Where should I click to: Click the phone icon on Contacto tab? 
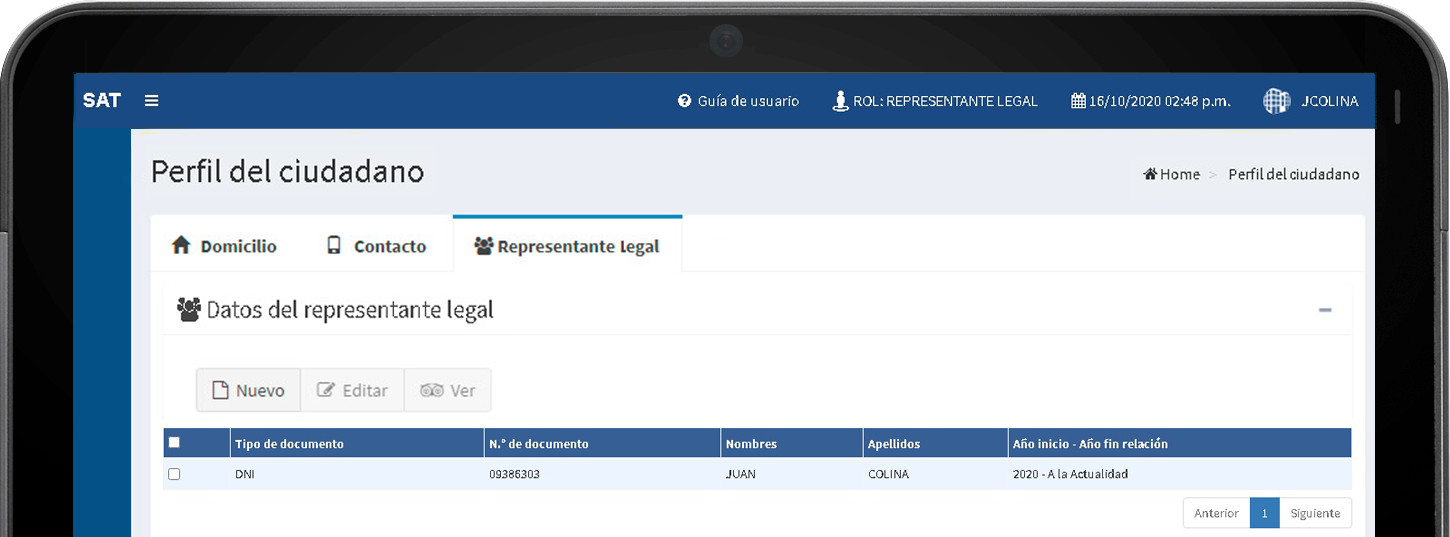point(334,245)
